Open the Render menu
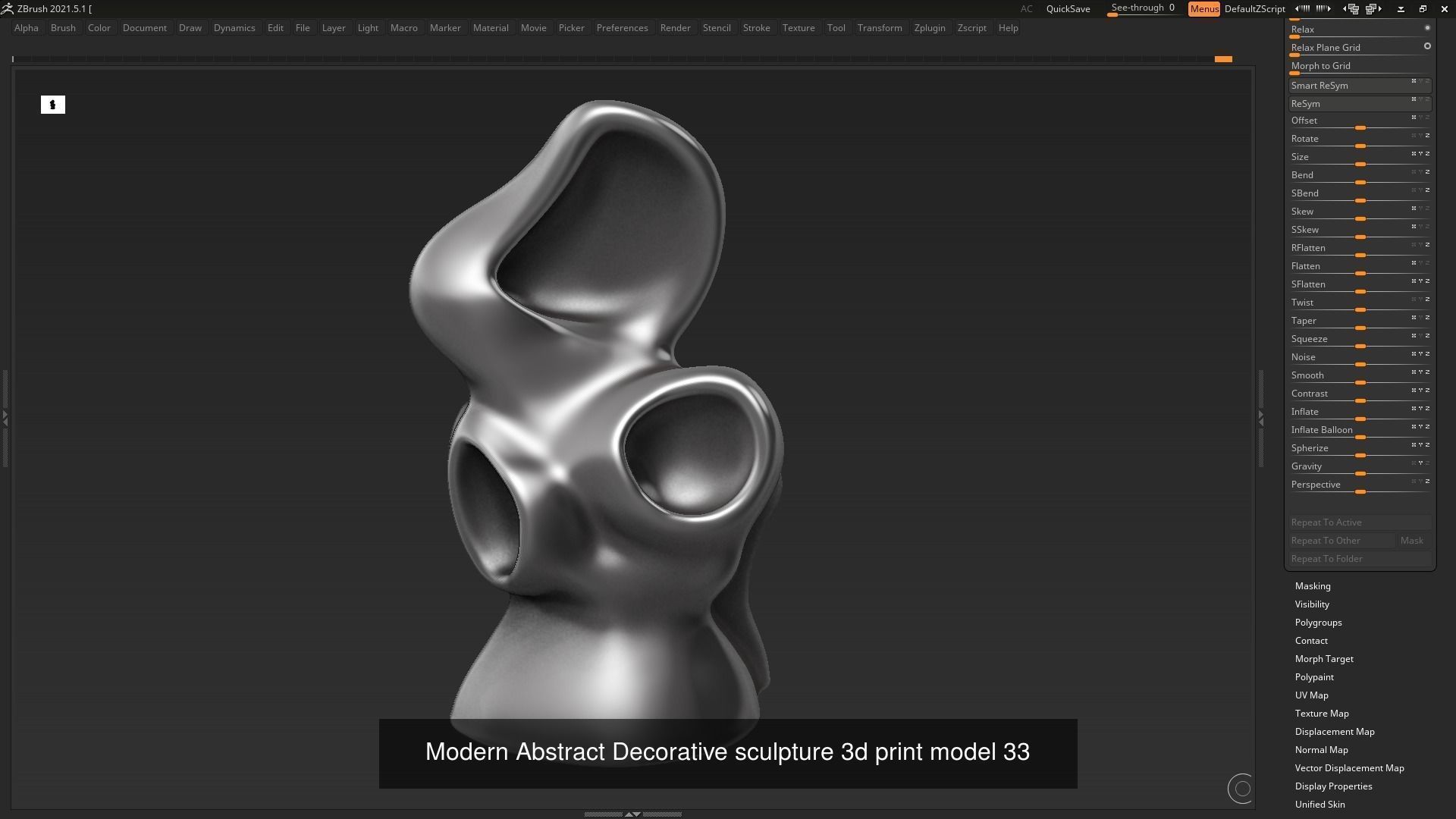The width and height of the screenshot is (1456, 819). [675, 28]
